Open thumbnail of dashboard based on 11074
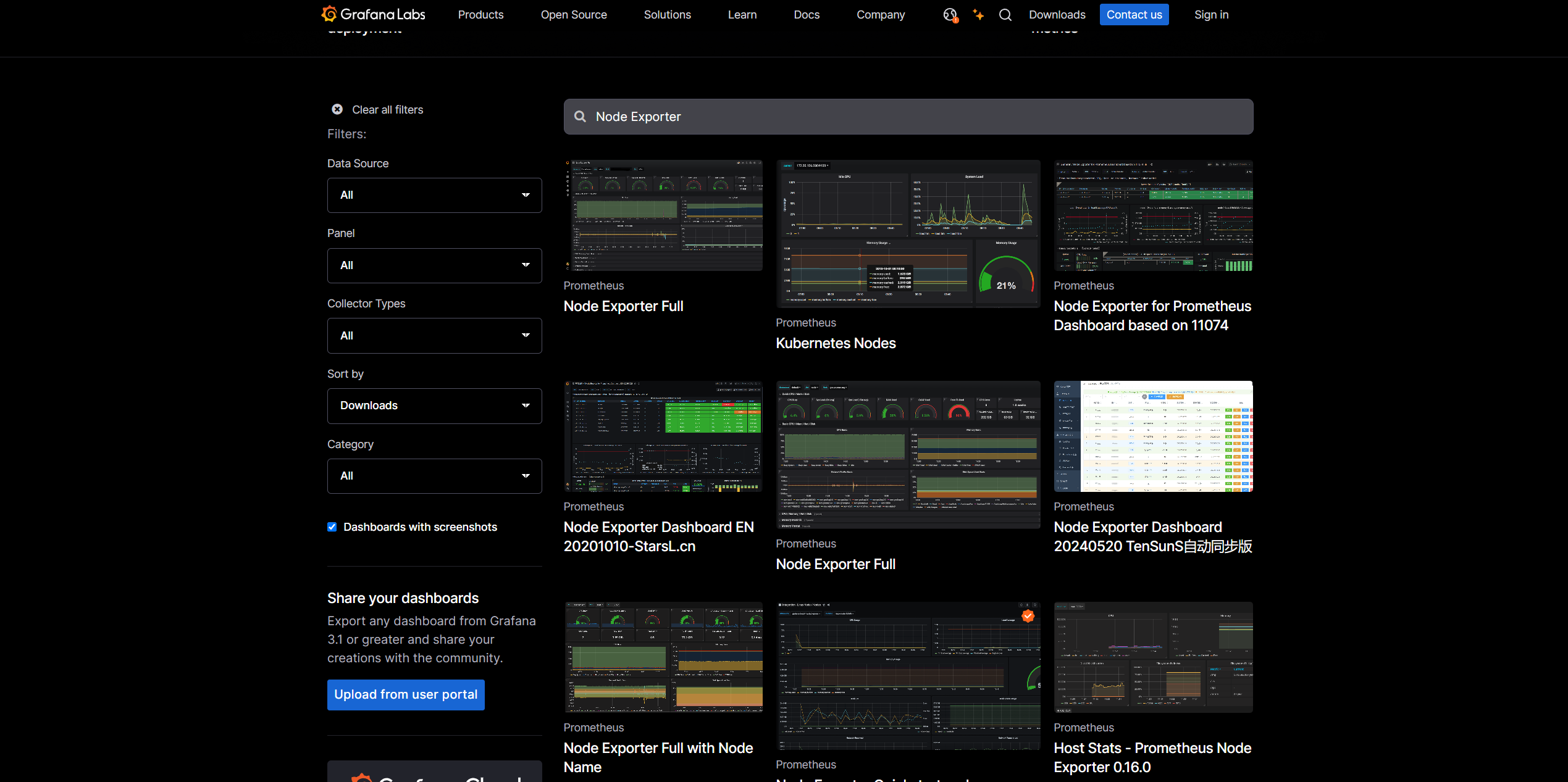Image resolution: width=1568 pixels, height=782 pixels. 1153,215
